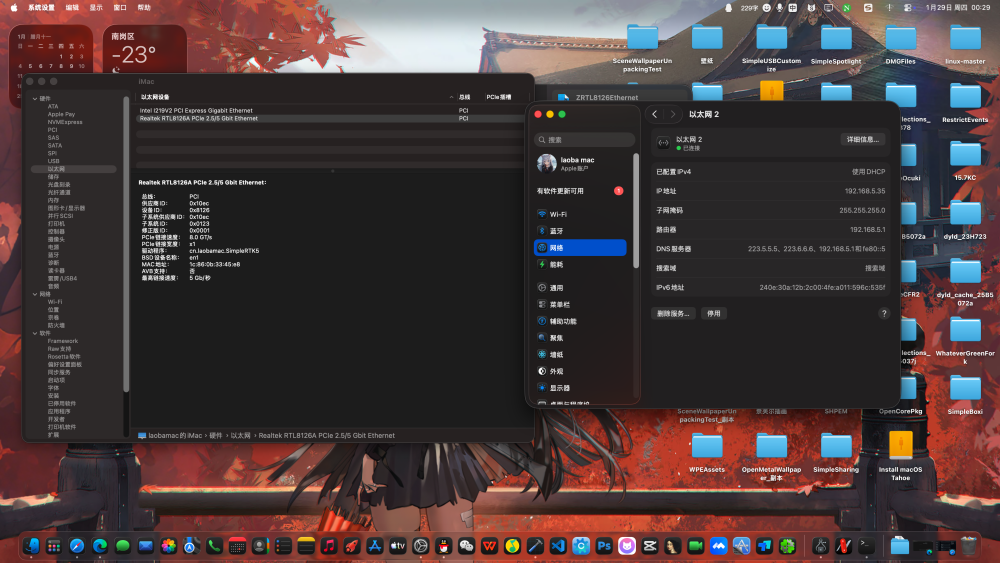The width and height of the screenshot is (1000, 563).
Task: Open the 系统设置 app menu
Action: [x=41, y=8]
